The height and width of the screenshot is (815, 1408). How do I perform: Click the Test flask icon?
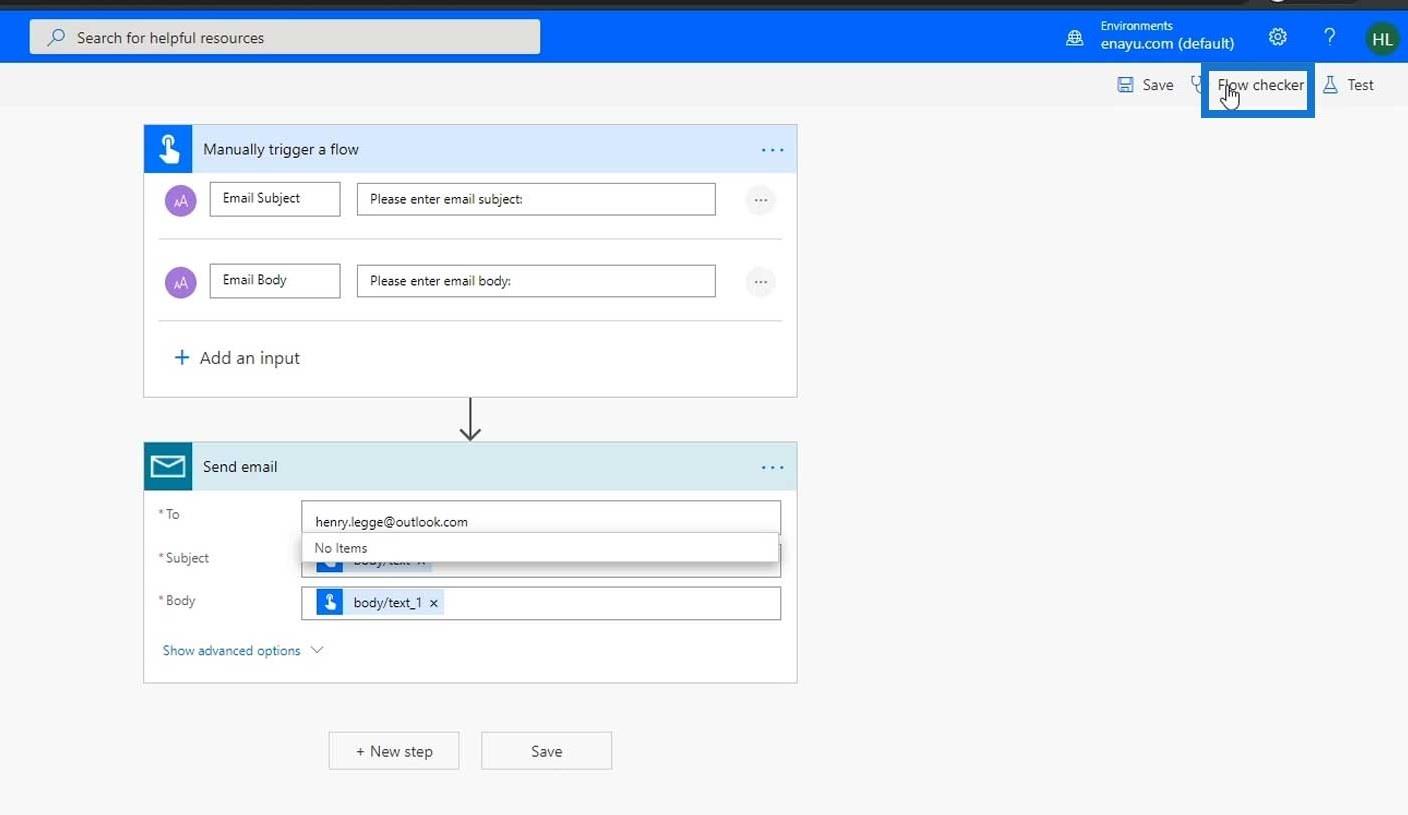tap(1330, 85)
